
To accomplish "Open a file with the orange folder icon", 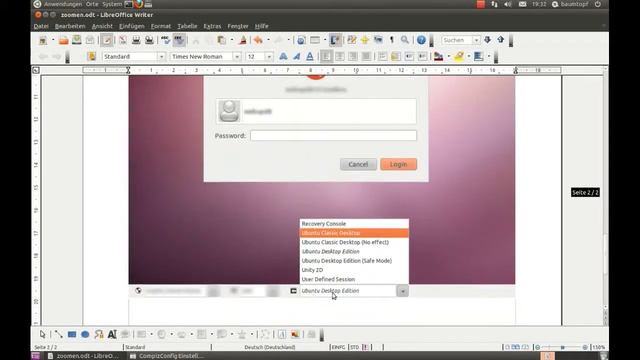I will pos(63,40).
